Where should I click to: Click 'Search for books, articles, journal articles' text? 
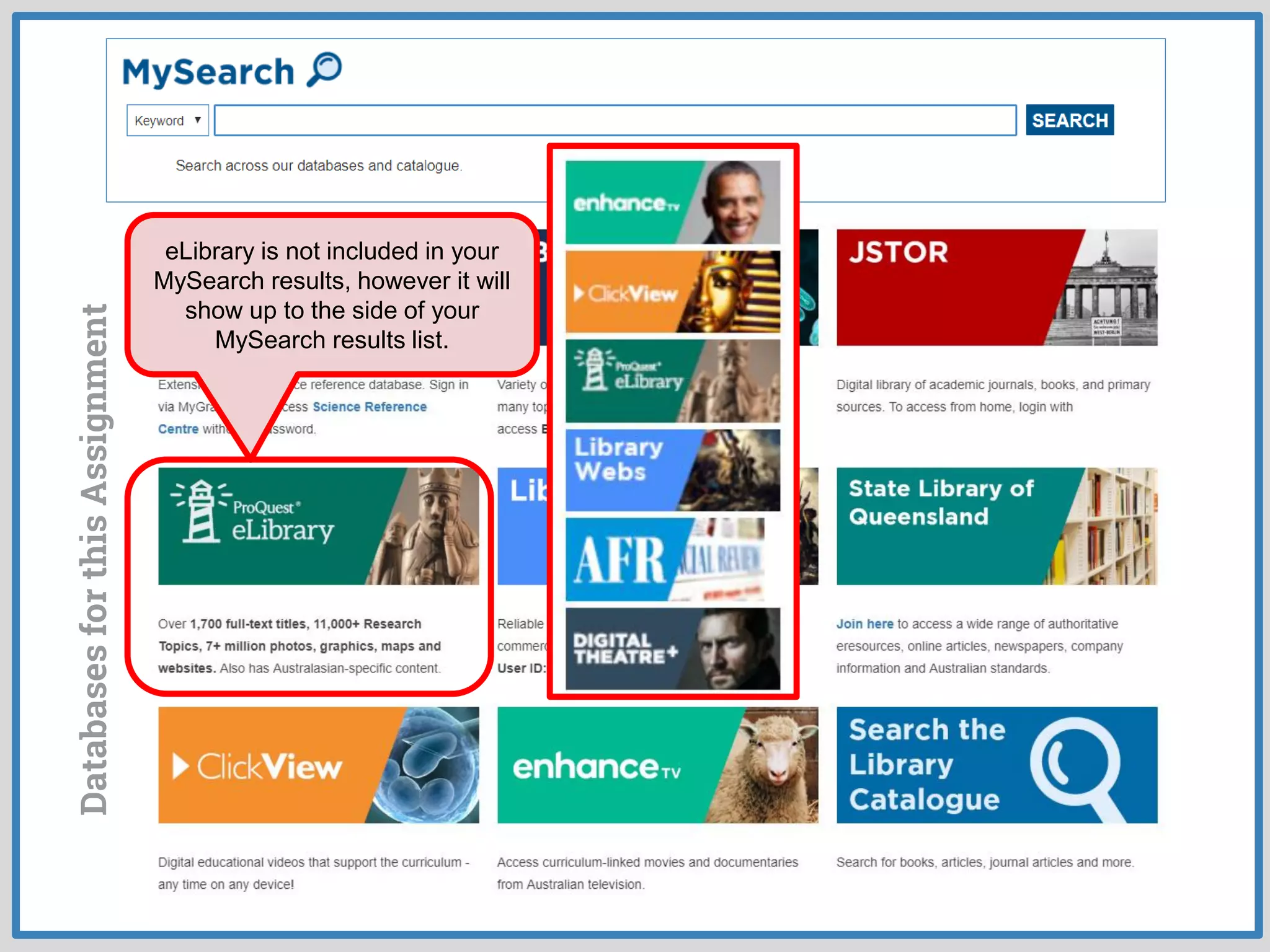[x=985, y=863]
